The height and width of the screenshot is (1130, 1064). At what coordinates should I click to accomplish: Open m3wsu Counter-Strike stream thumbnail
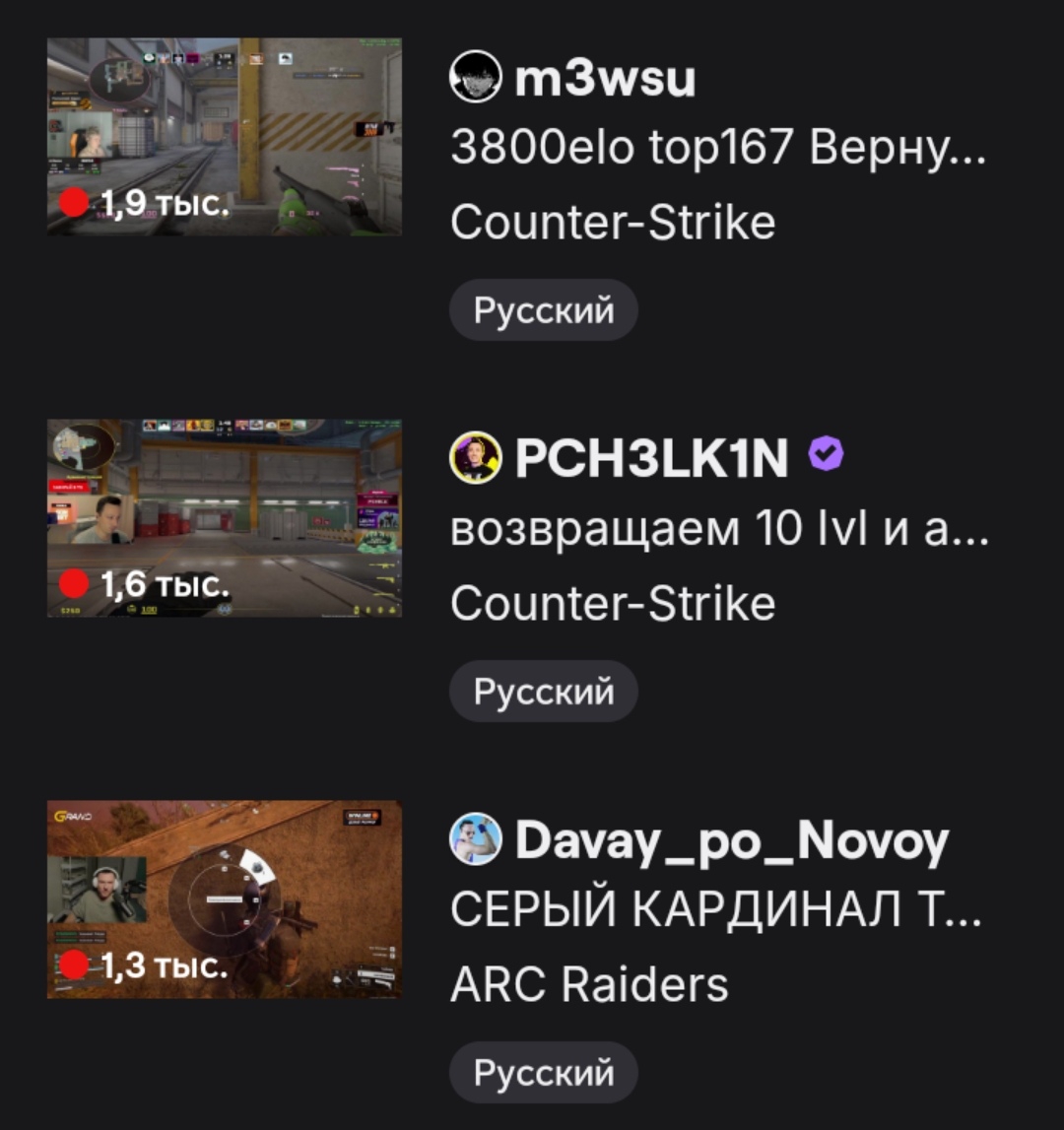coord(225,137)
